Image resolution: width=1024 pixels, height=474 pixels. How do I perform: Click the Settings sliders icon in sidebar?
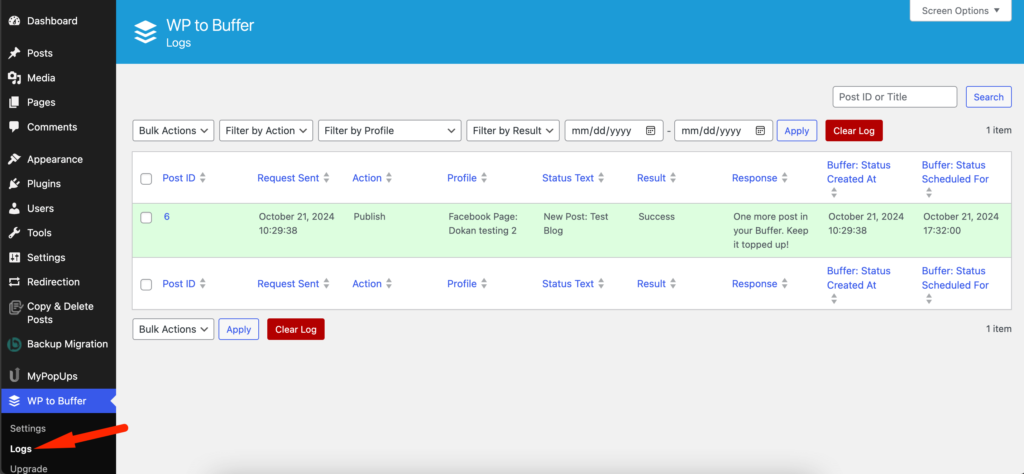point(14,257)
